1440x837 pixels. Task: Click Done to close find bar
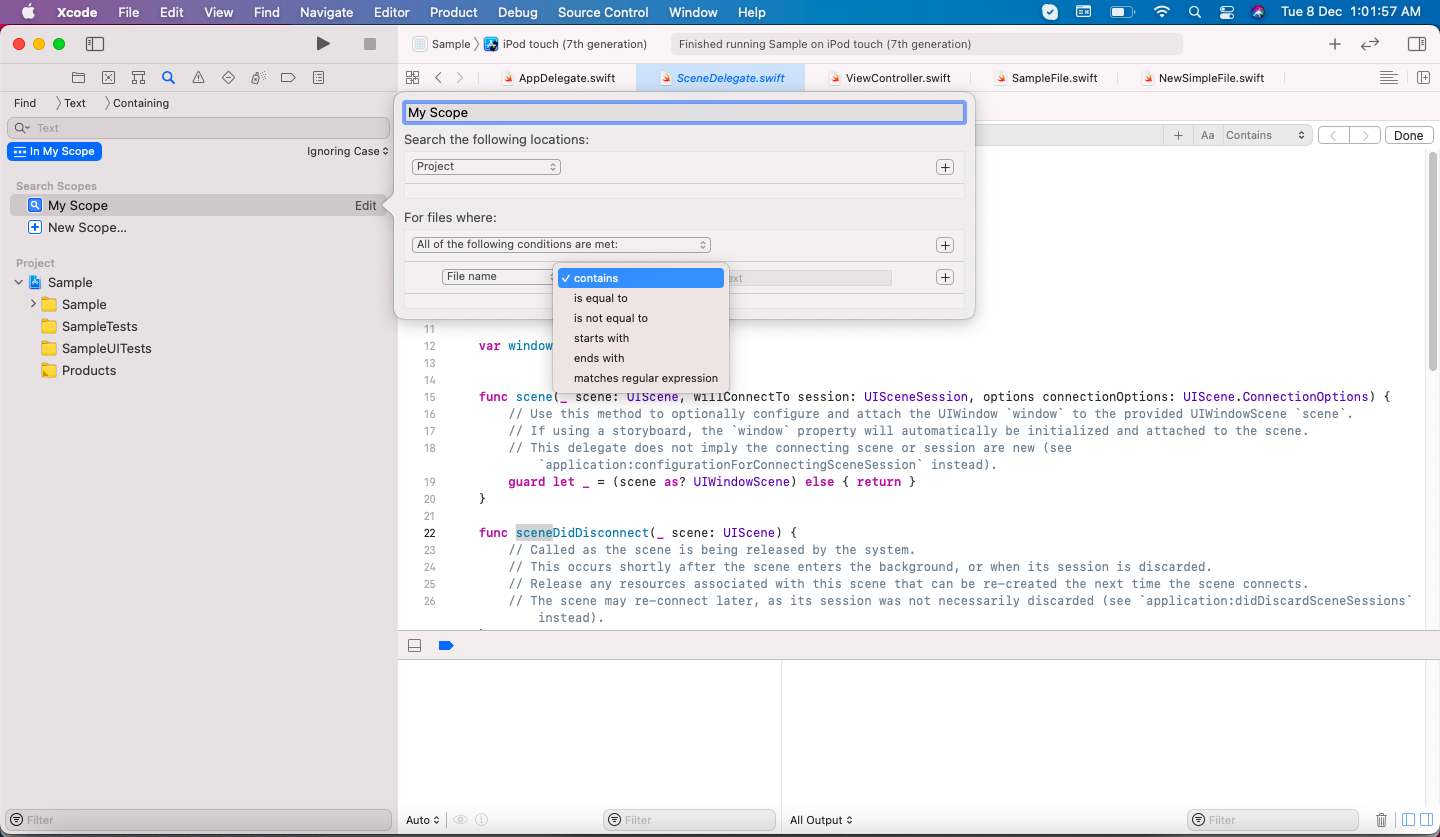1408,135
